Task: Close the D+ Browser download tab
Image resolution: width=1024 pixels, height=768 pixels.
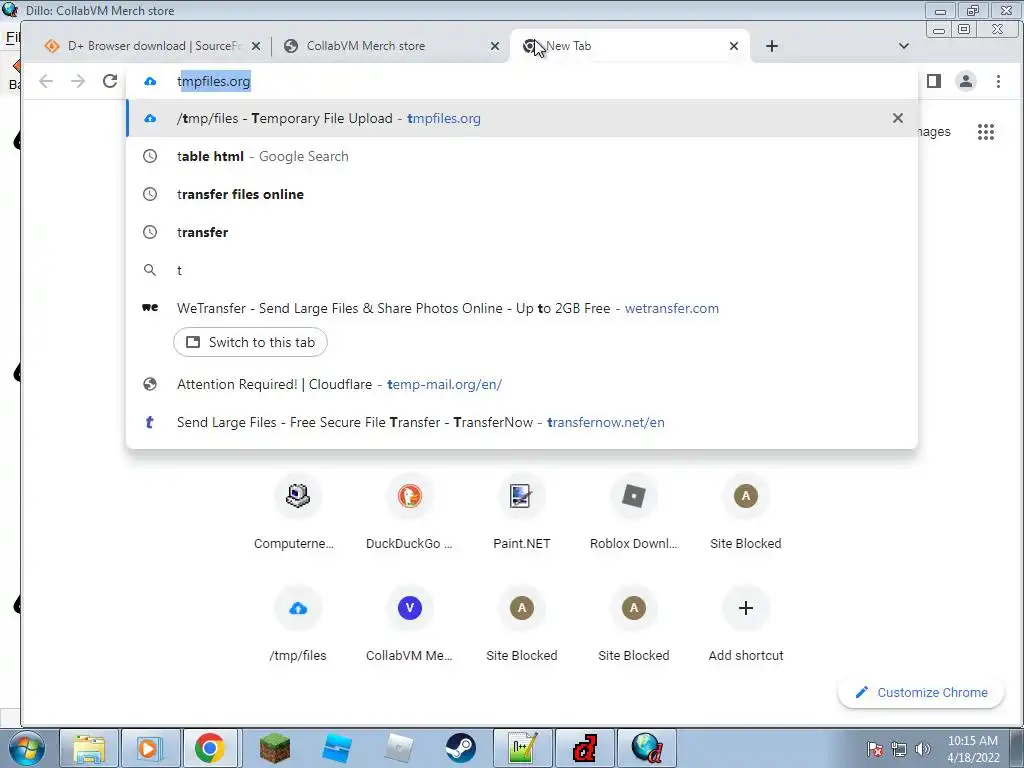Action: tap(256, 46)
